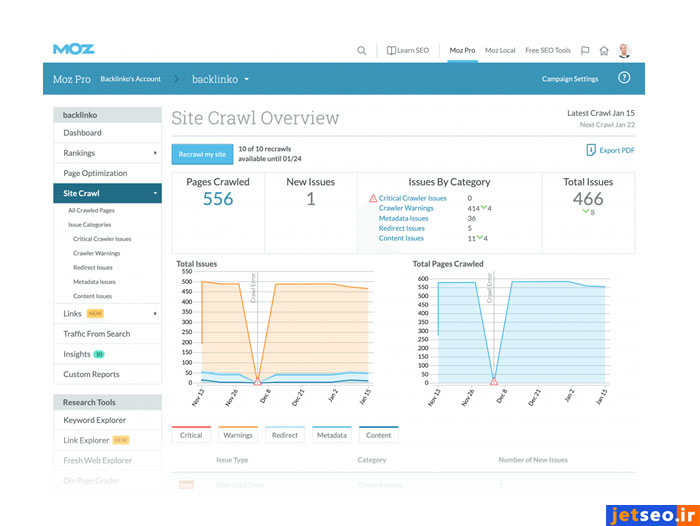
Task: Open the Critical Crawler Issues category link
Action: click(x=412, y=198)
